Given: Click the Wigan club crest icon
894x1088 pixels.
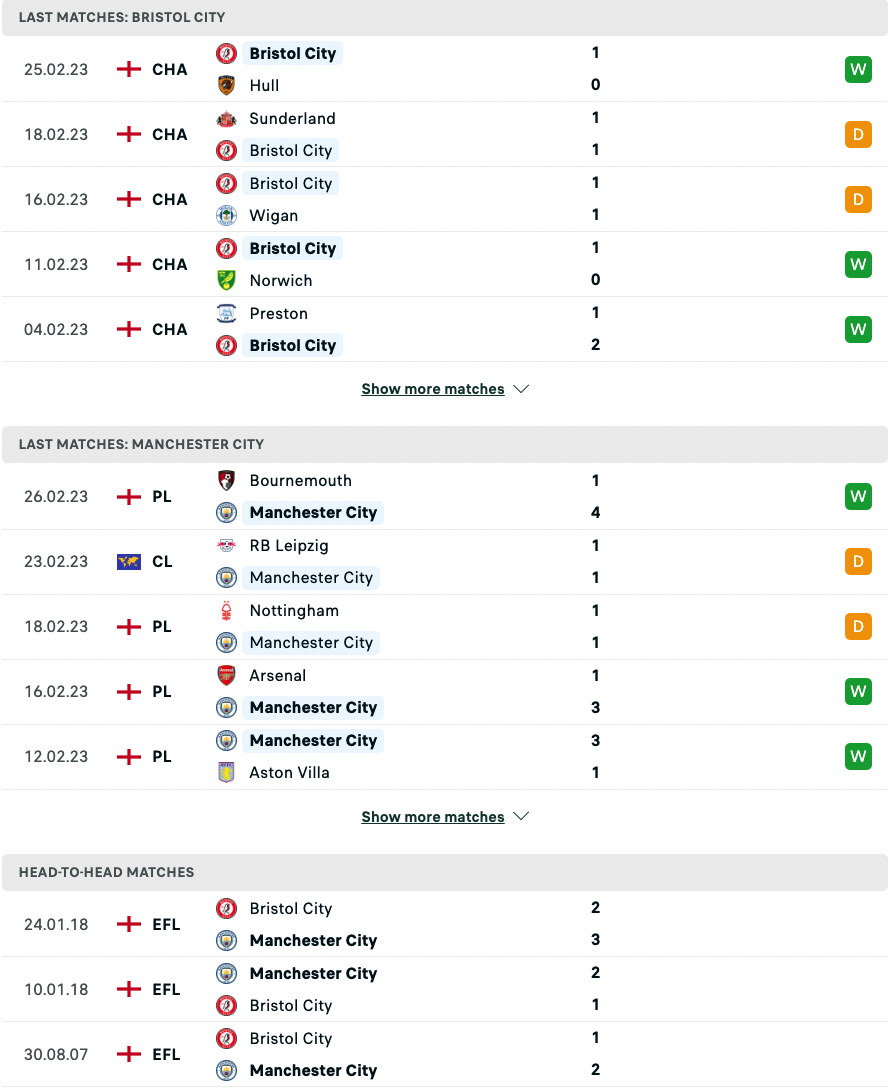Looking at the screenshot, I should [x=227, y=215].
